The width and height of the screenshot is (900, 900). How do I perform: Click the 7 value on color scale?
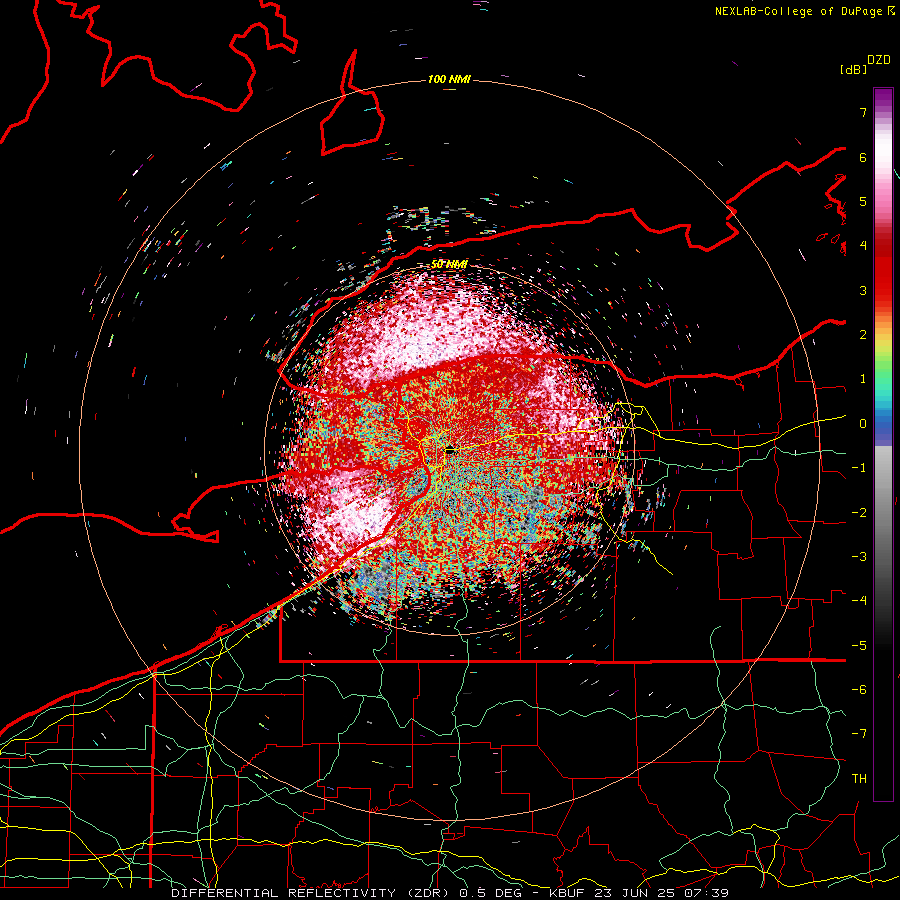[863, 112]
